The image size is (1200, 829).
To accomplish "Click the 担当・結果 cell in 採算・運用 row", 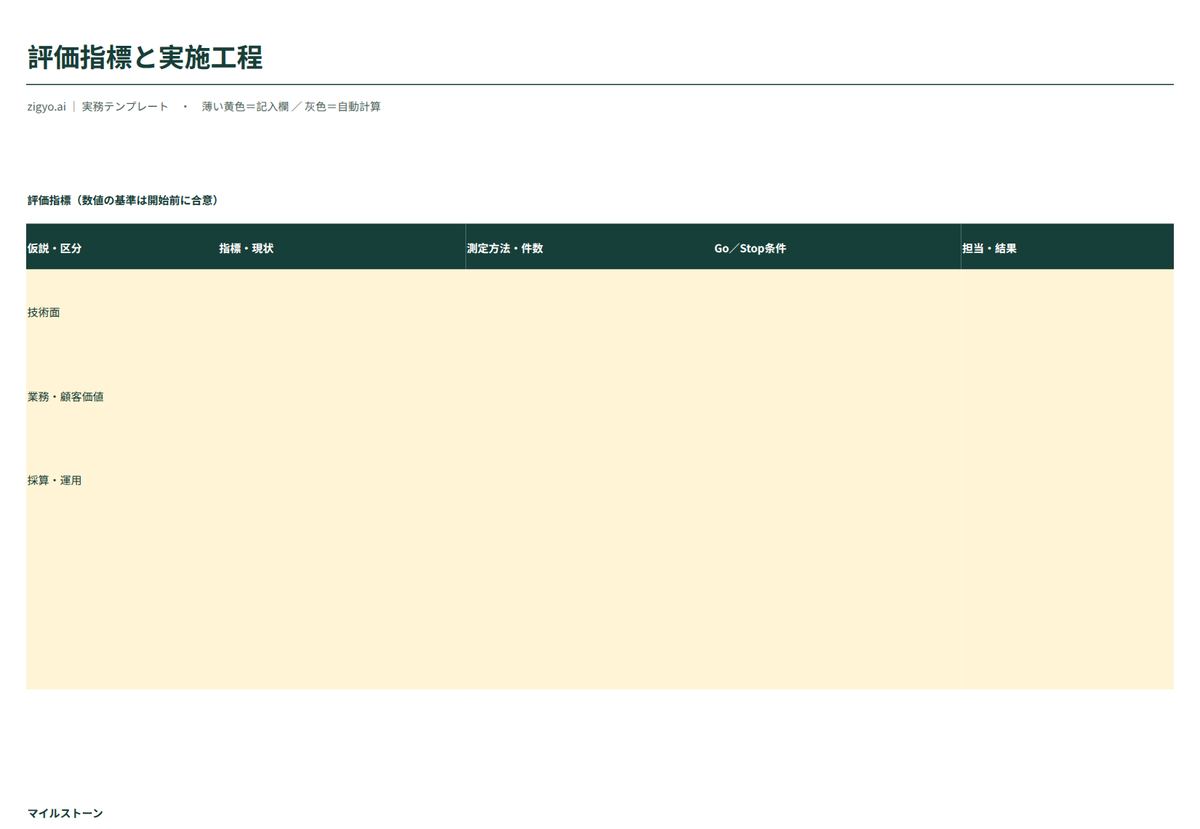I will click(1067, 480).
